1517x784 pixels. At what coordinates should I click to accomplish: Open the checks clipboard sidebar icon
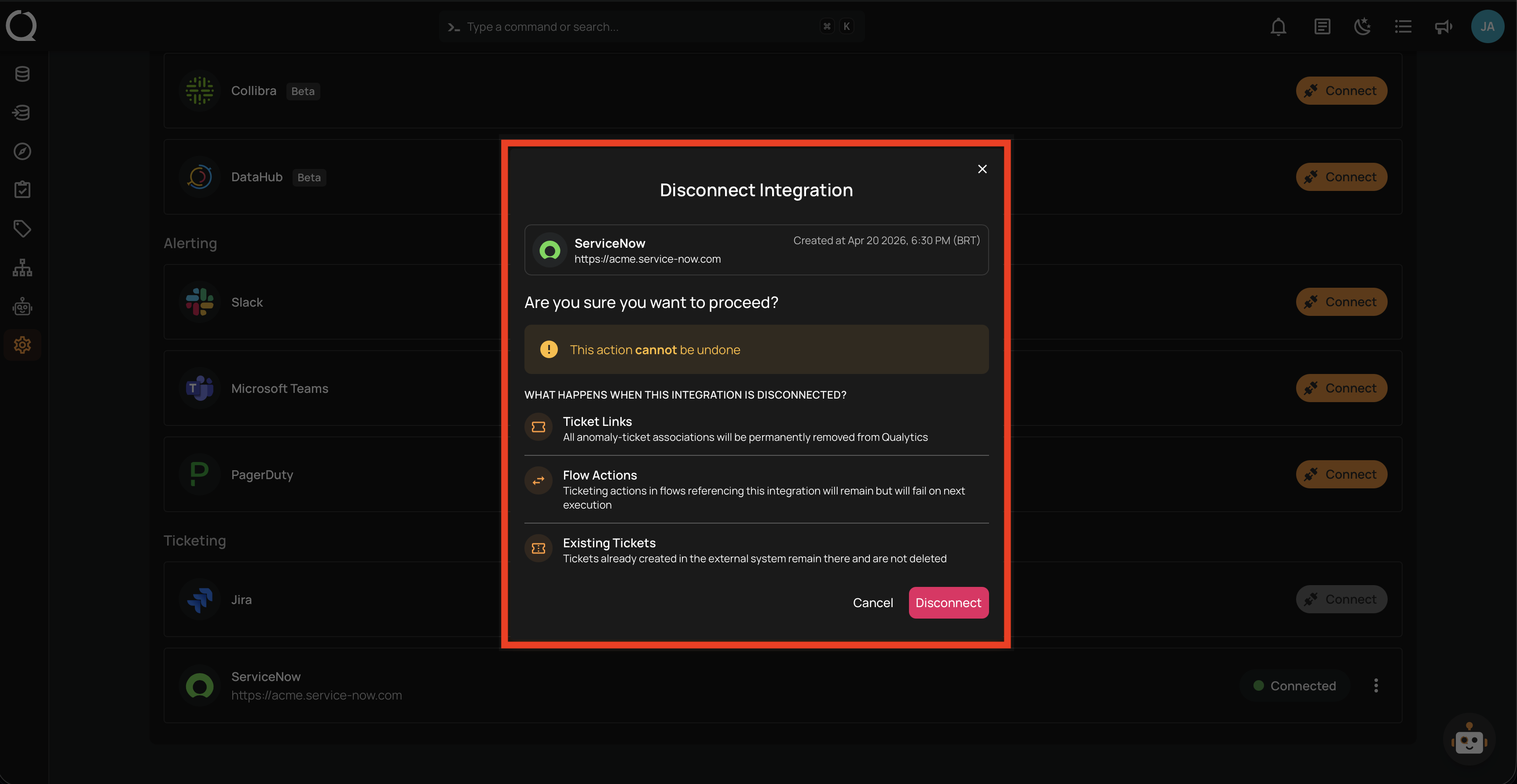(x=22, y=190)
